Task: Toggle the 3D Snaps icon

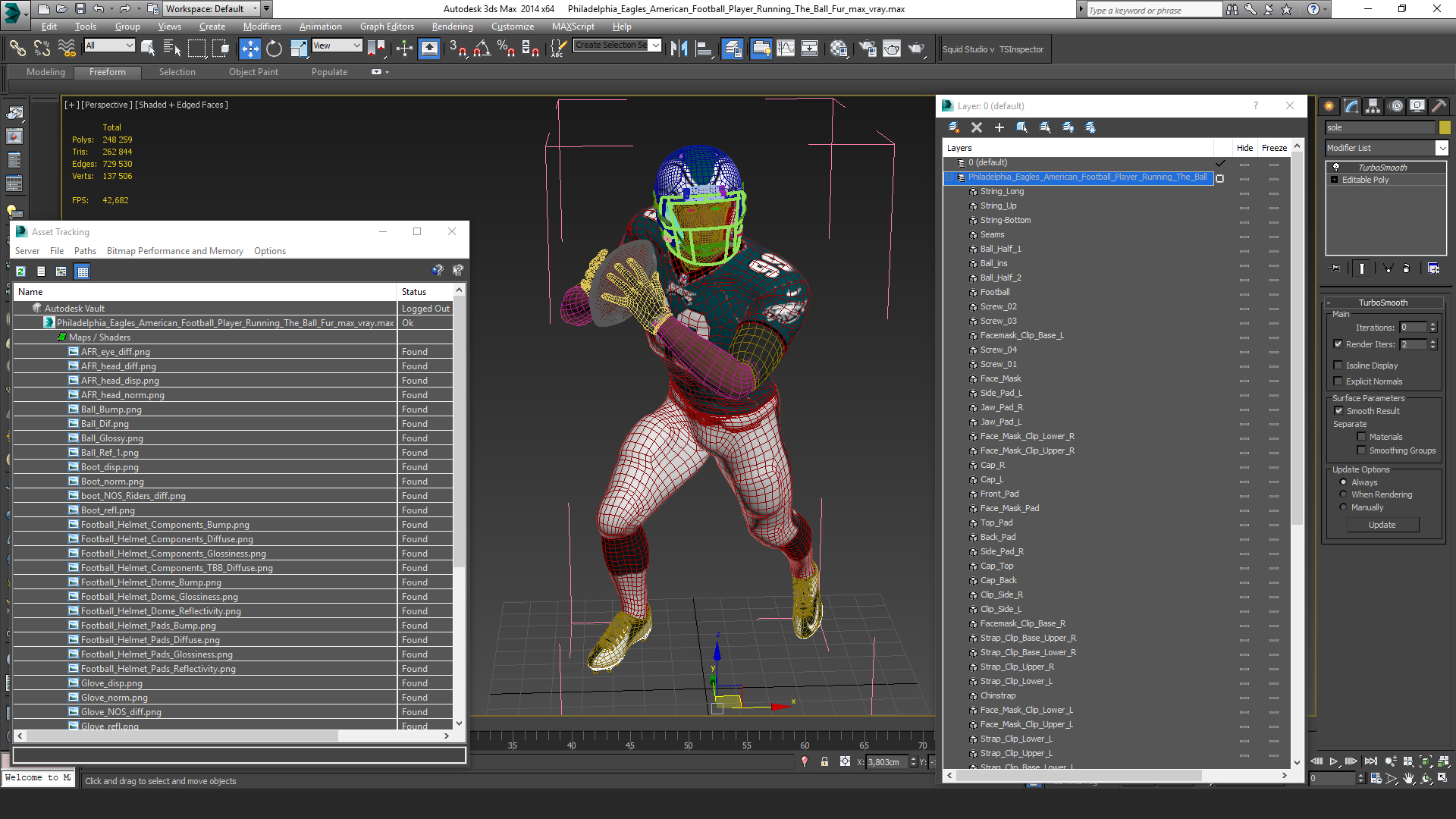Action: [457, 49]
